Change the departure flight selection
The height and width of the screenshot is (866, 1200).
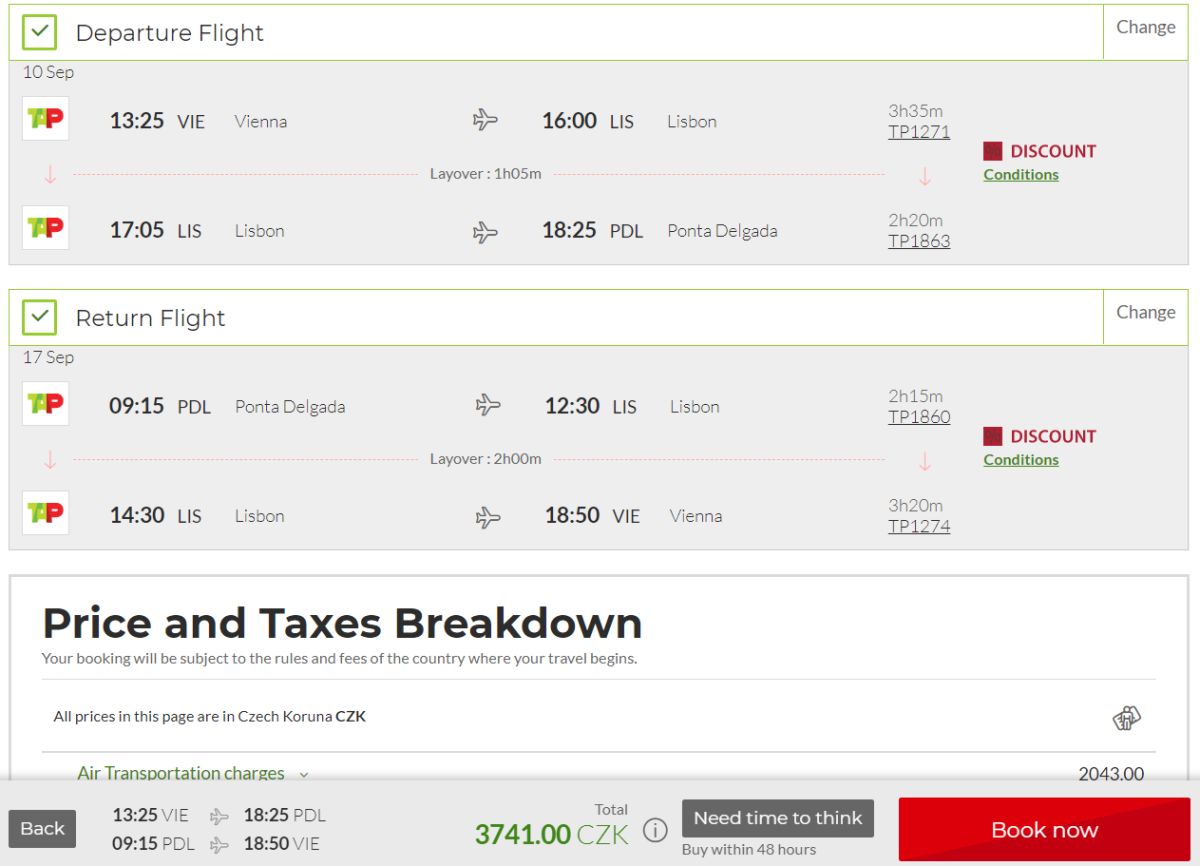1145,28
